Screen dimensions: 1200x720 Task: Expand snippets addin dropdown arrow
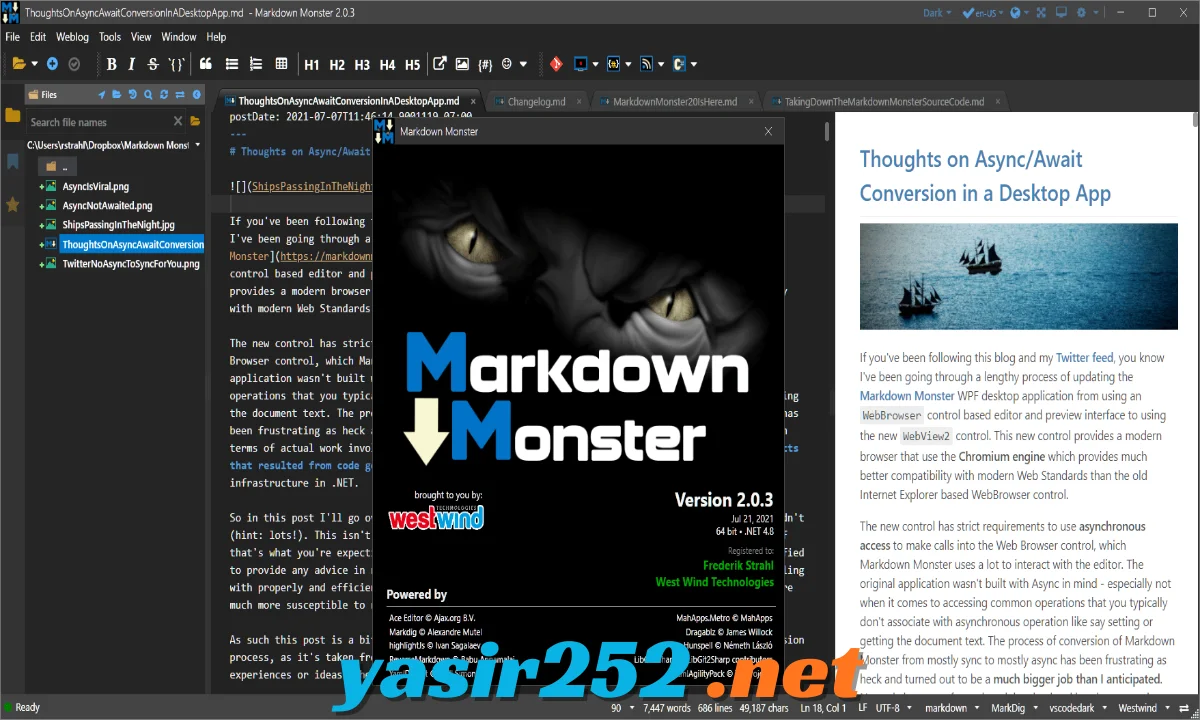pos(629,65)
